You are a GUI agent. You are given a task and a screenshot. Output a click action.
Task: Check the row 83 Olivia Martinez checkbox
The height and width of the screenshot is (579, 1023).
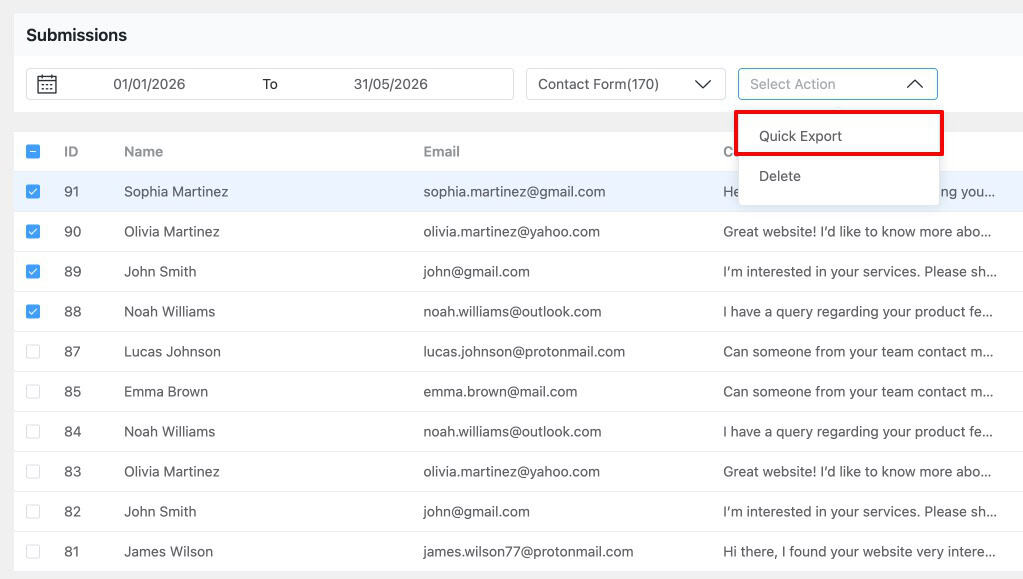pos(33,471)
